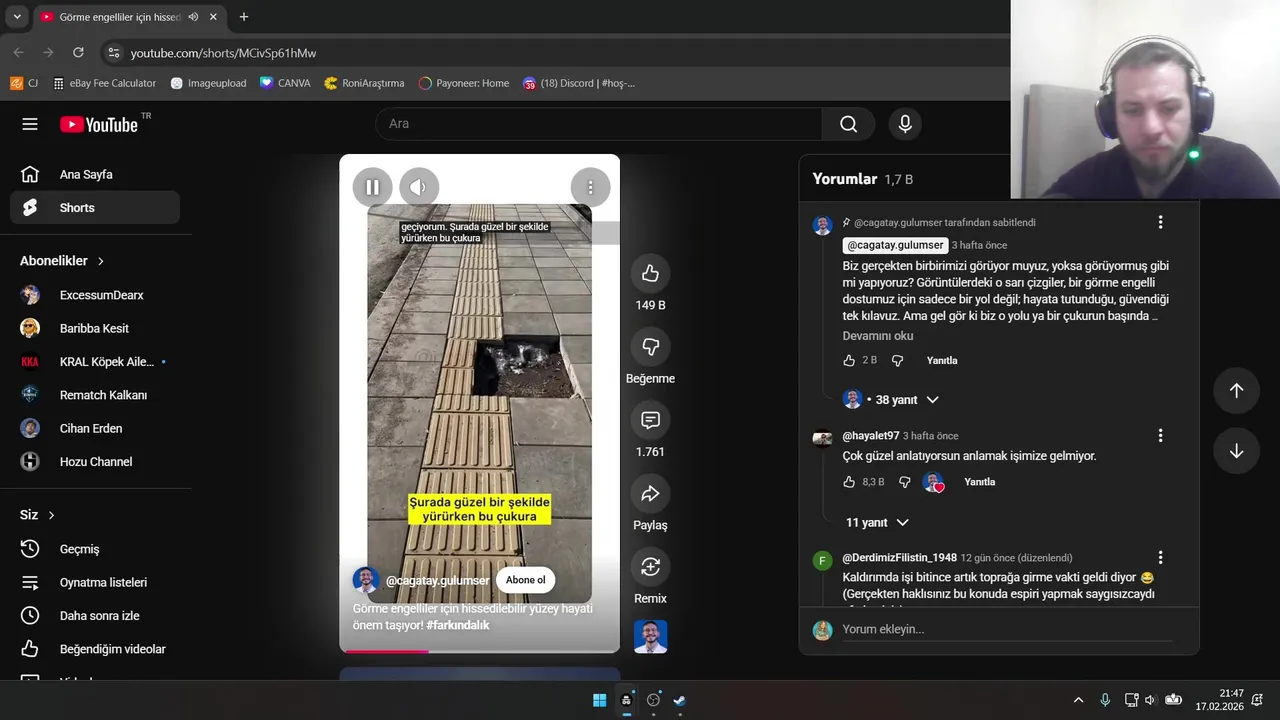Open the pinned comment's three-dot menu
Image resolution: width=1280 pixels, height=720 pixels.
click(1160, 222)
